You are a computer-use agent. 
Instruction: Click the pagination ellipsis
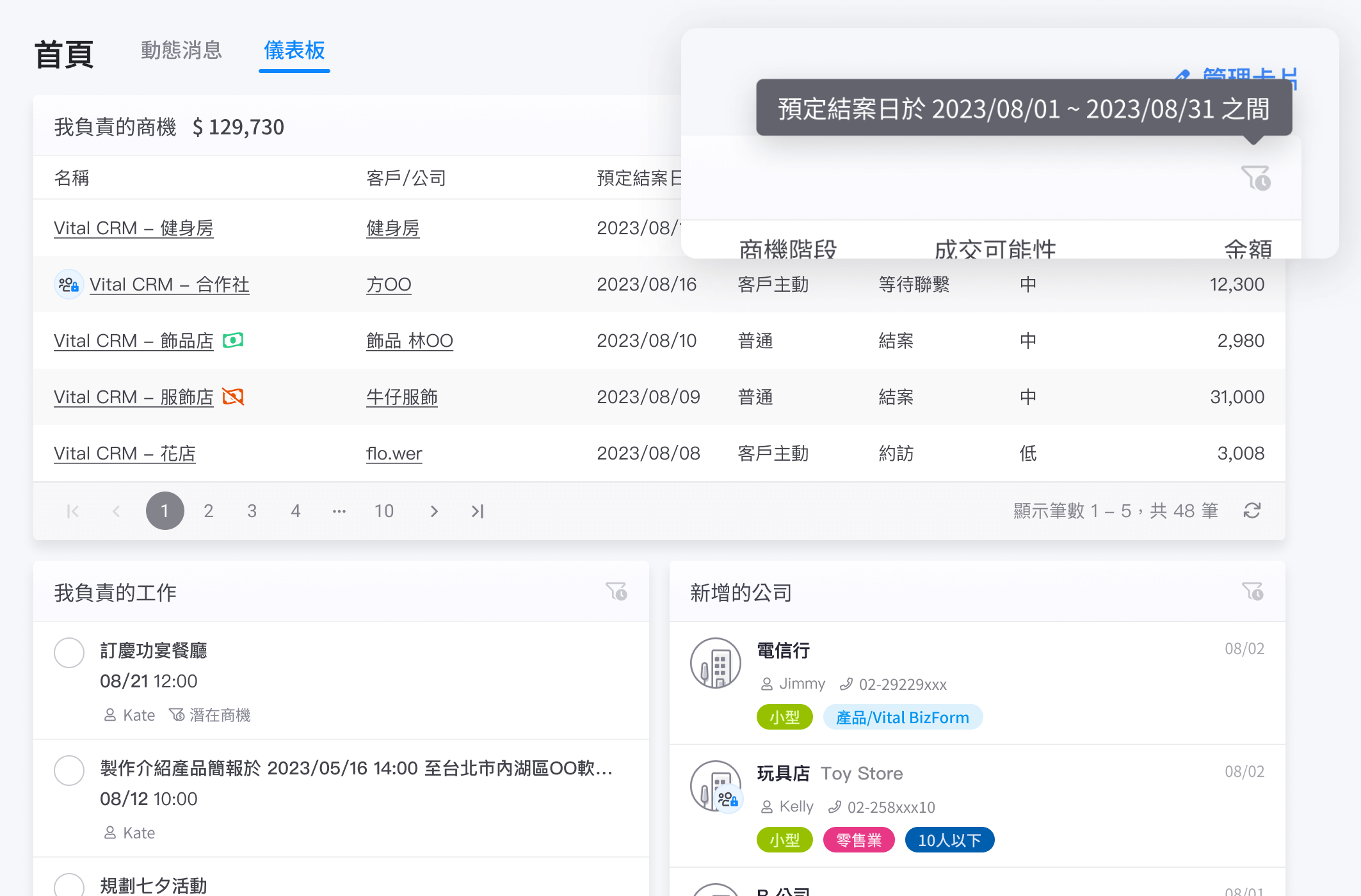click(x=339, y=511)
